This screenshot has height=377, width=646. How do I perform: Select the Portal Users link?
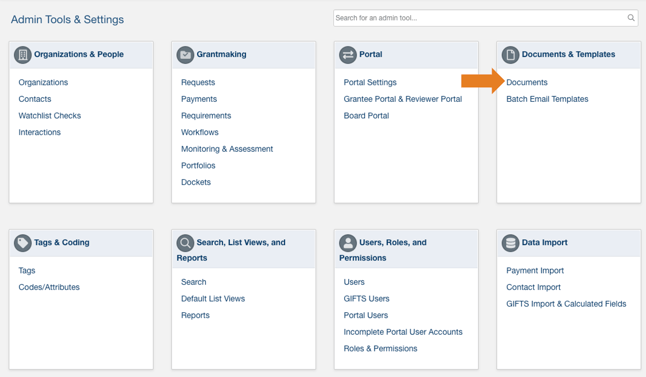(x=366, y=315)
